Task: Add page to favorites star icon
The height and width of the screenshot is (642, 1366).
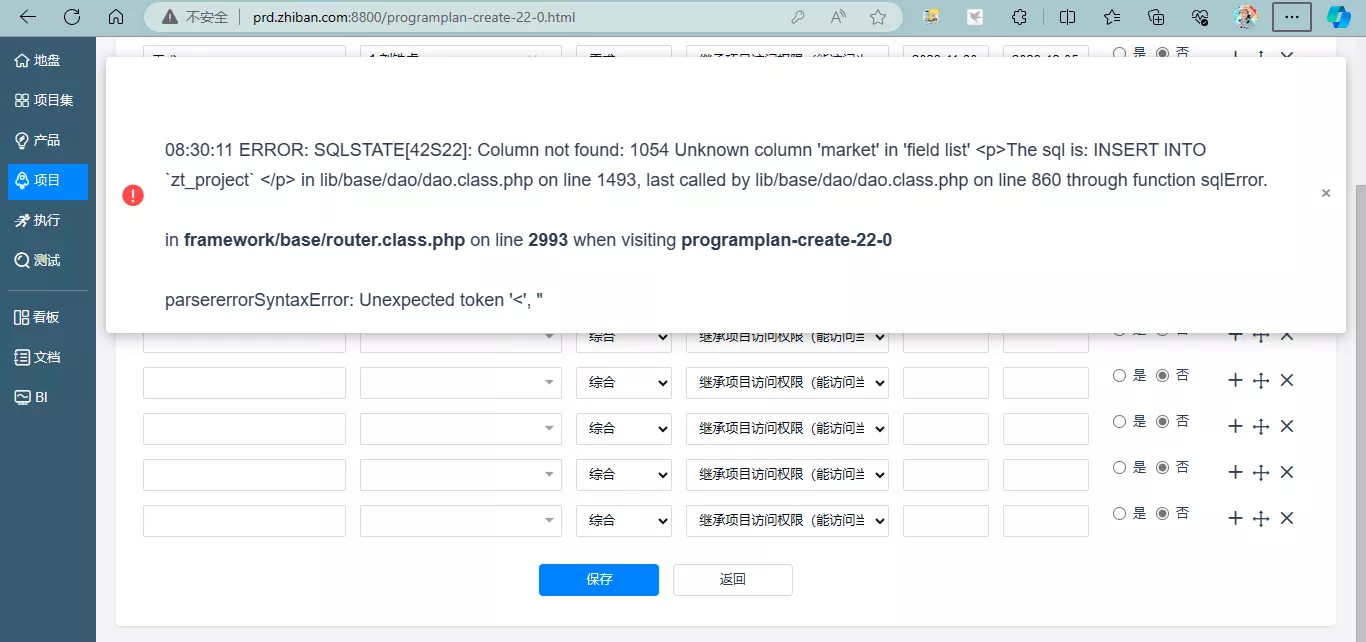Action: [878, 17]
